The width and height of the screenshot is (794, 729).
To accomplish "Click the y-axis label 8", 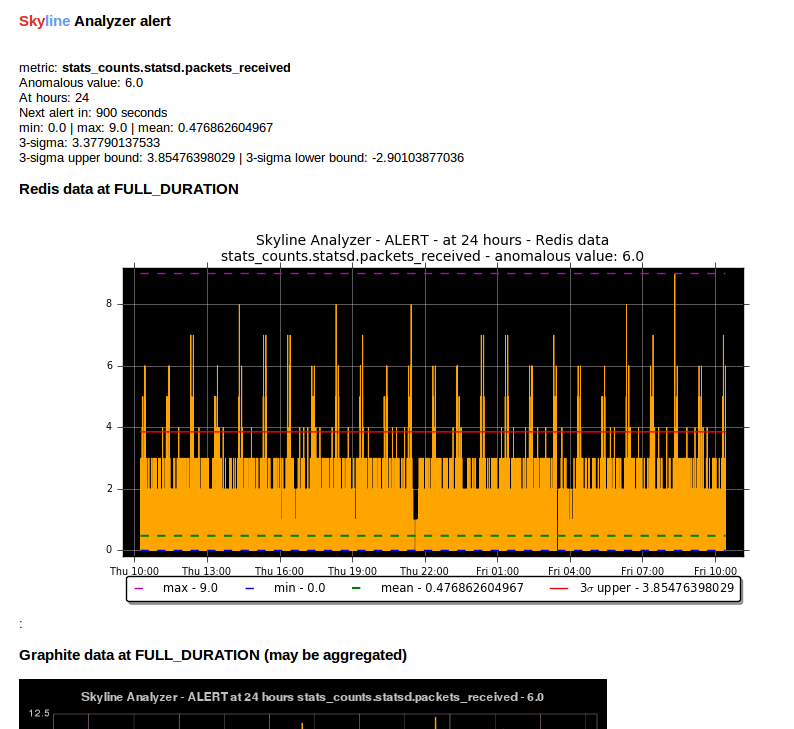I will tap(109, 304).
